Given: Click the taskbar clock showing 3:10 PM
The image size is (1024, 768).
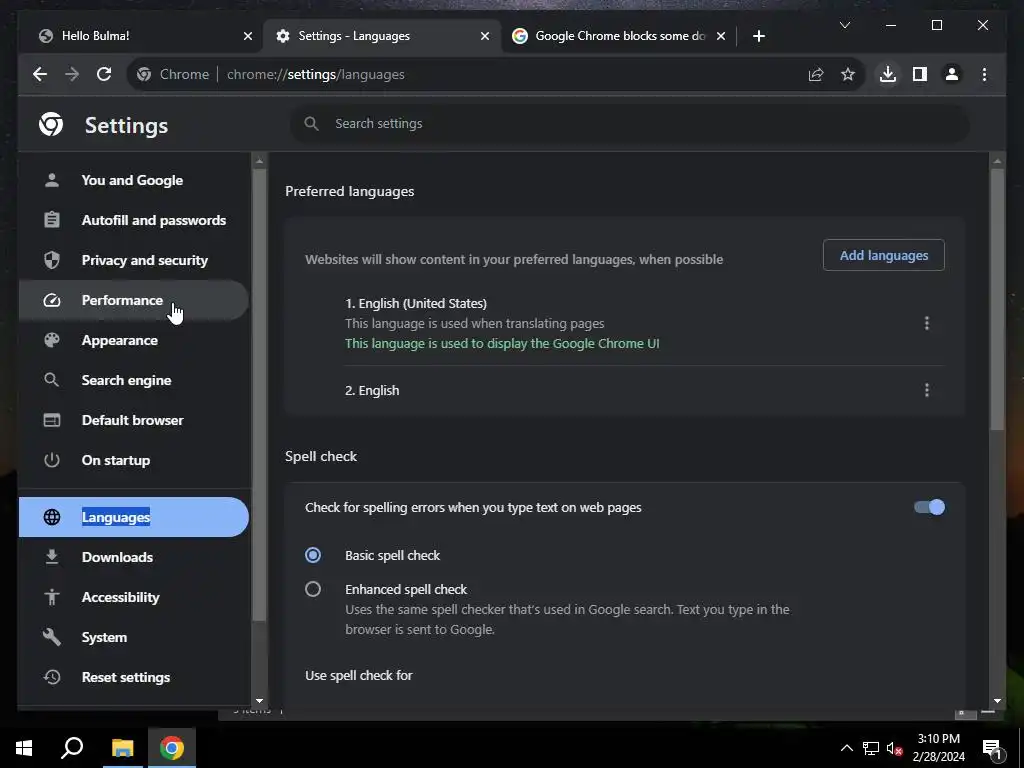Looking at the screenshot, I should (x=938, y=748).
